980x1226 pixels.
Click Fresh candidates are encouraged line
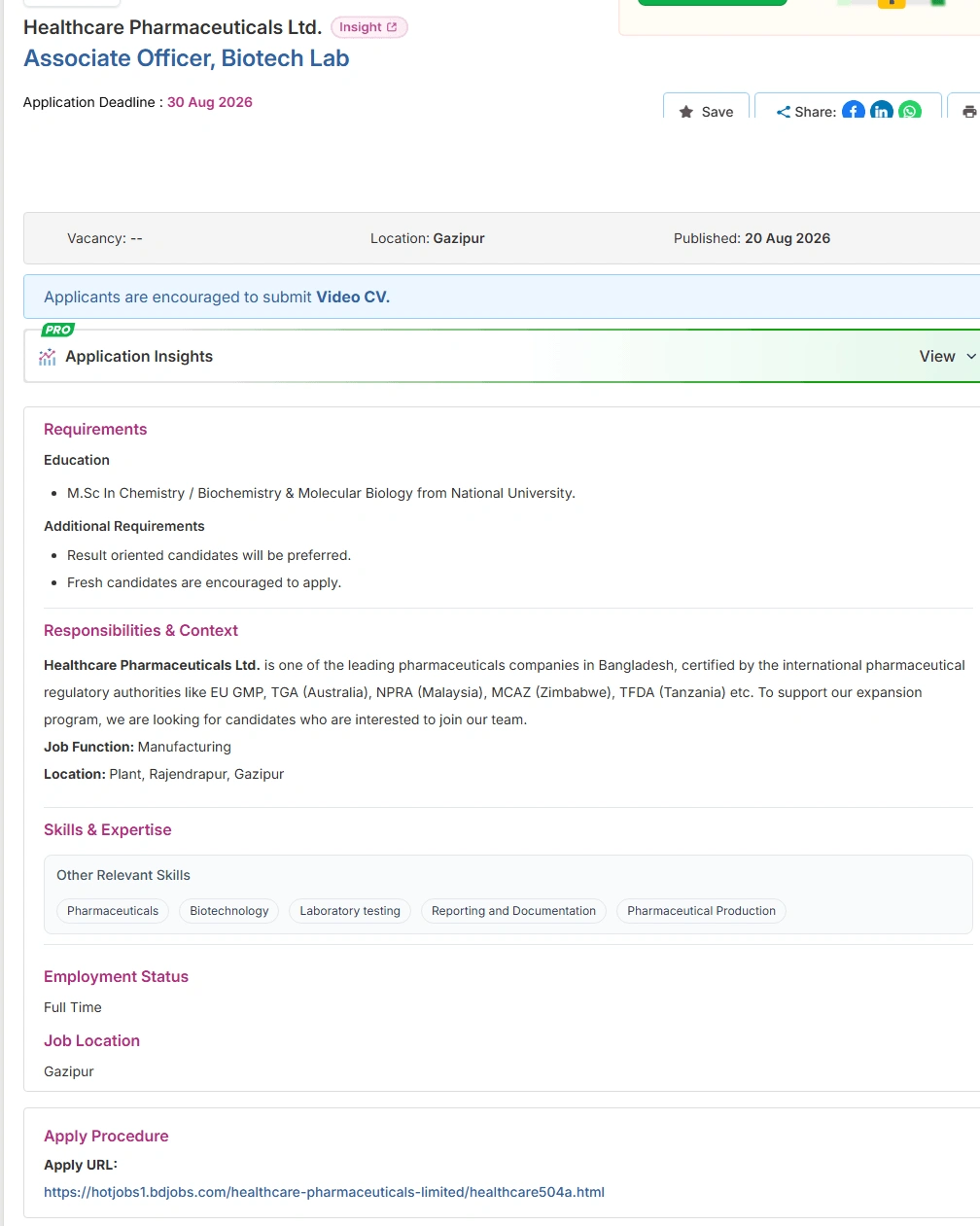[204, 582]
